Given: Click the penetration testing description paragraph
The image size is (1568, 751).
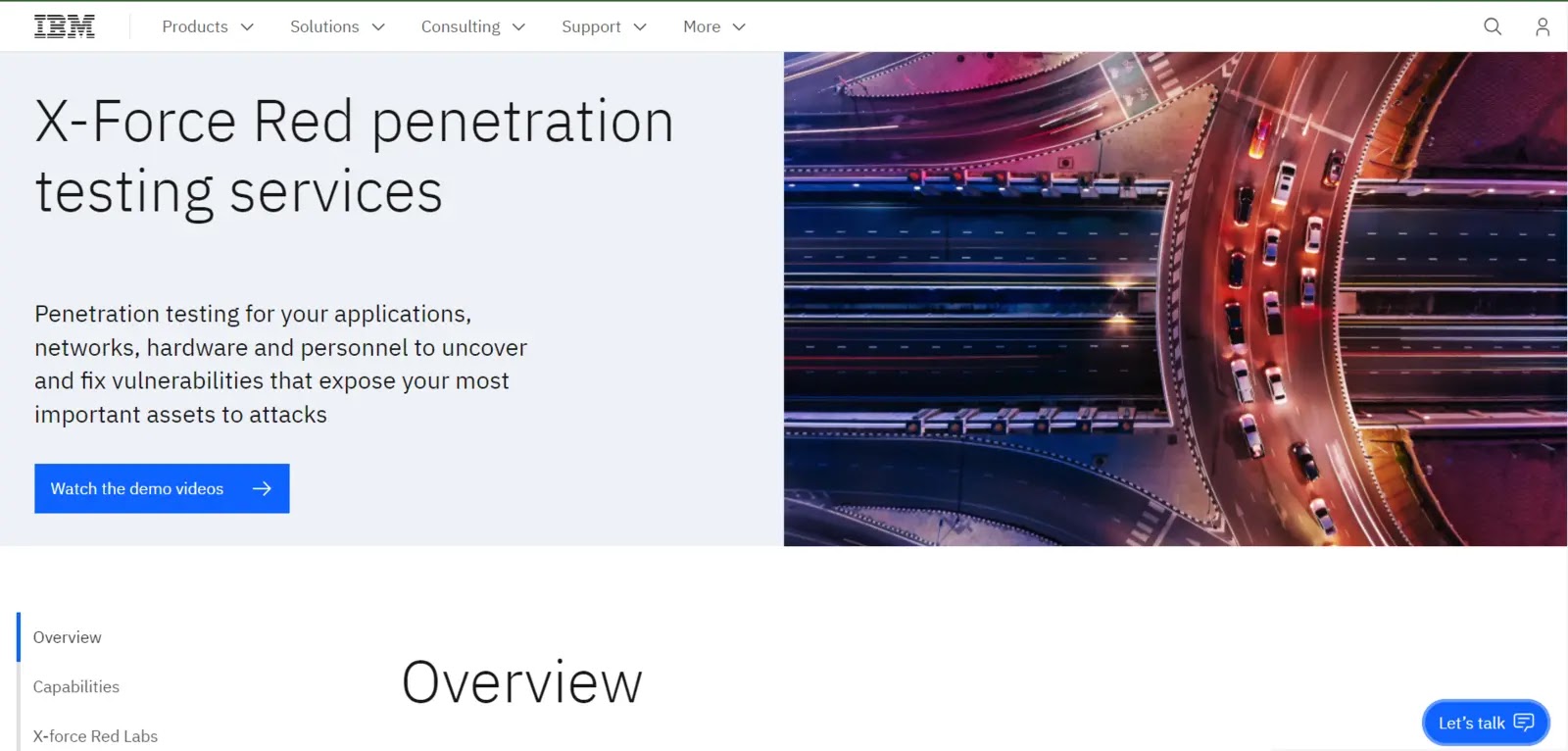Looking at the screenshot, I should click(280, 364).
